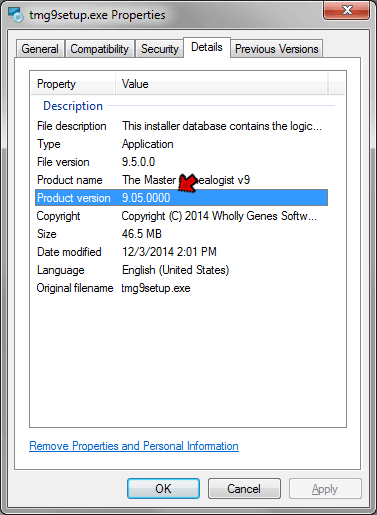Click the tmg9setup.exe installer icon in title bar
This screenshot has width=377, height=515.
pos(16,15)
